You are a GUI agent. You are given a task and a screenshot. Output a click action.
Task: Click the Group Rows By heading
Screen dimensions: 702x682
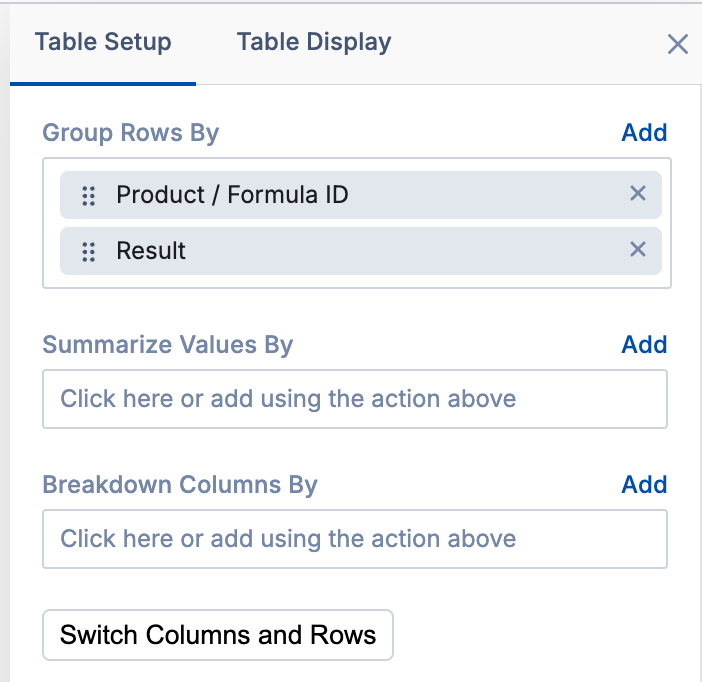pos(131,133)
